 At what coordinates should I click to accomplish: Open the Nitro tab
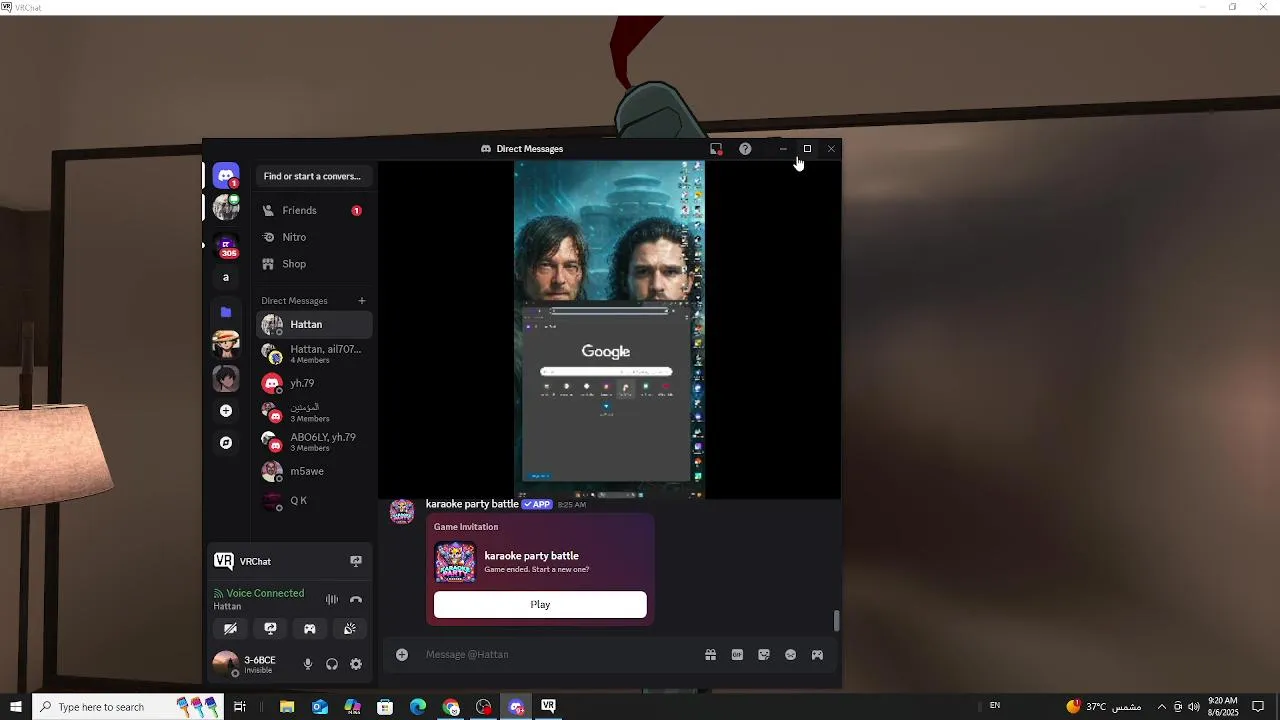(x=314, y=237)
